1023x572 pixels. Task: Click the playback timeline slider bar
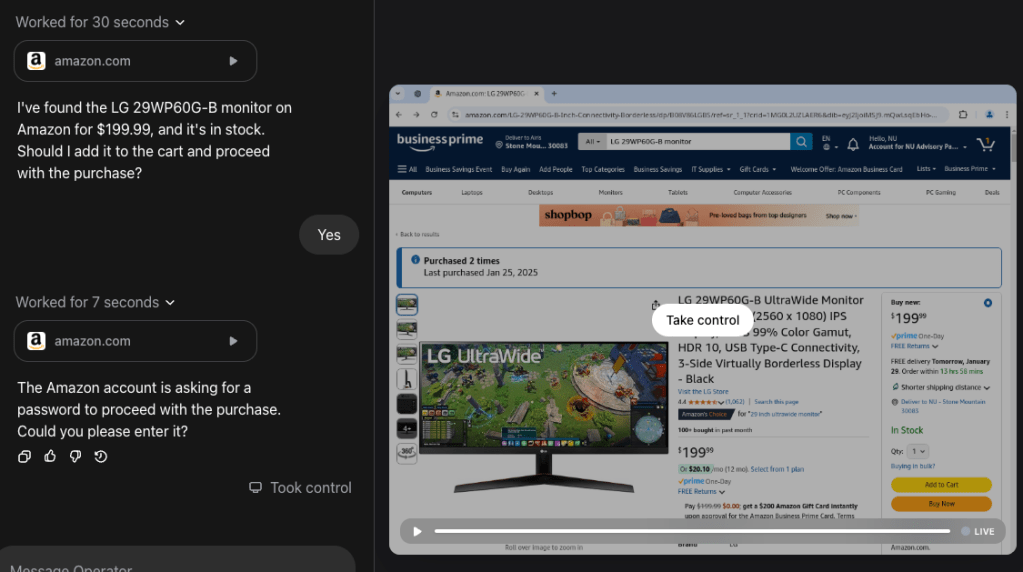coord(690,531)
